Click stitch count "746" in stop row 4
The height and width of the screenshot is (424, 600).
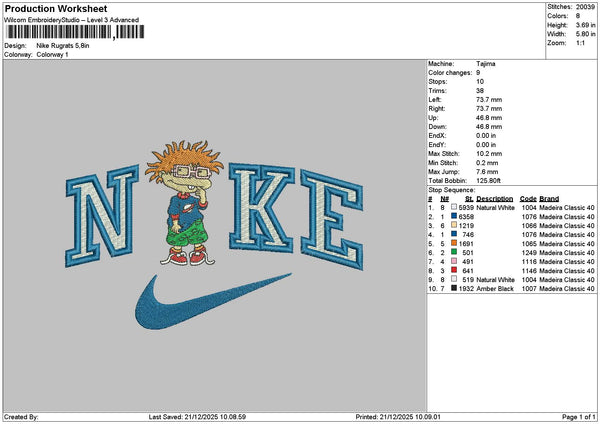[468, 235]
